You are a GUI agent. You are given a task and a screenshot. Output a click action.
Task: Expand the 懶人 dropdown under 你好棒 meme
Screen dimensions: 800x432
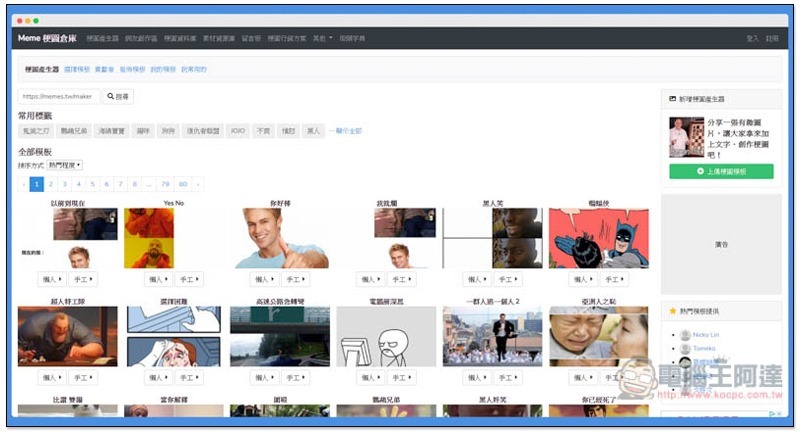click(x=263, y=279)
